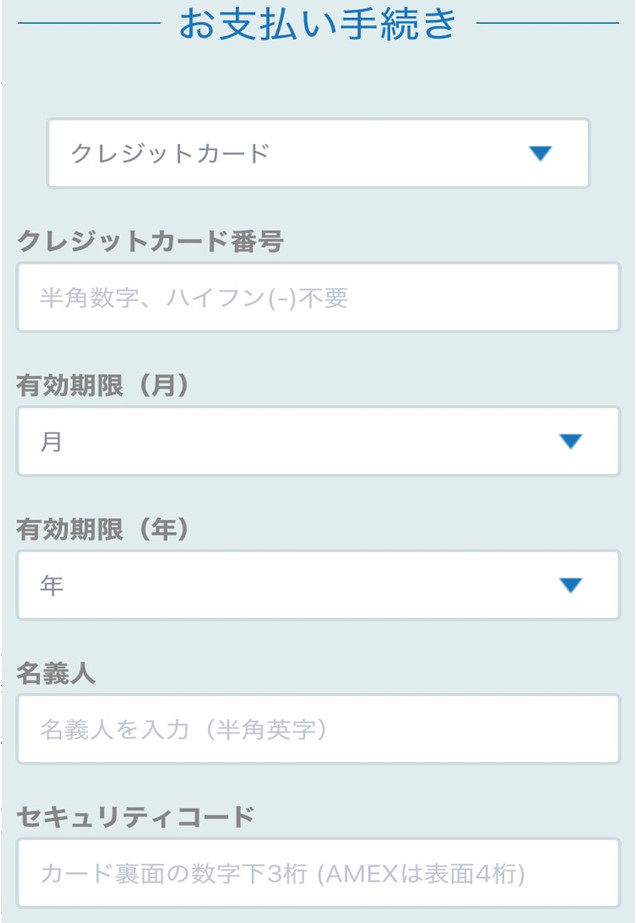Click the クレジットカード番号 field label
Image resolution: width=636 pixels, height=923 pixels.
(149, 241)
